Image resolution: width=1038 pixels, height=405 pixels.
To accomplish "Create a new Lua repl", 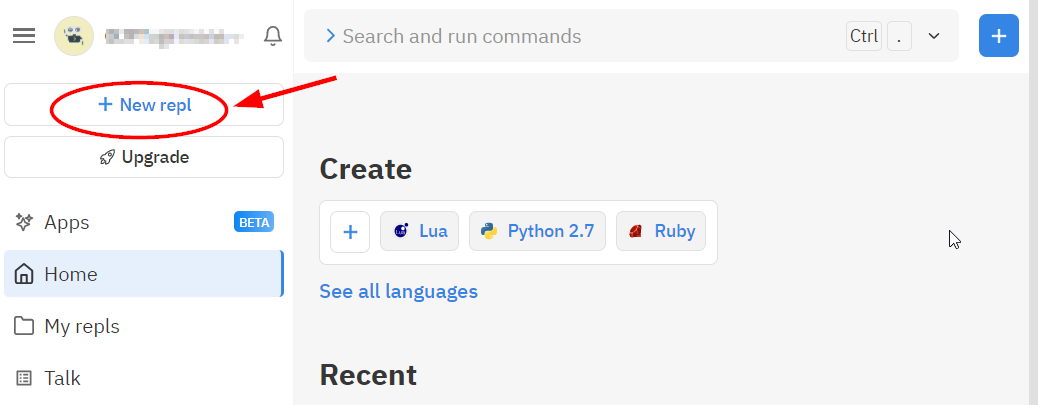I will tap(420, 231).
